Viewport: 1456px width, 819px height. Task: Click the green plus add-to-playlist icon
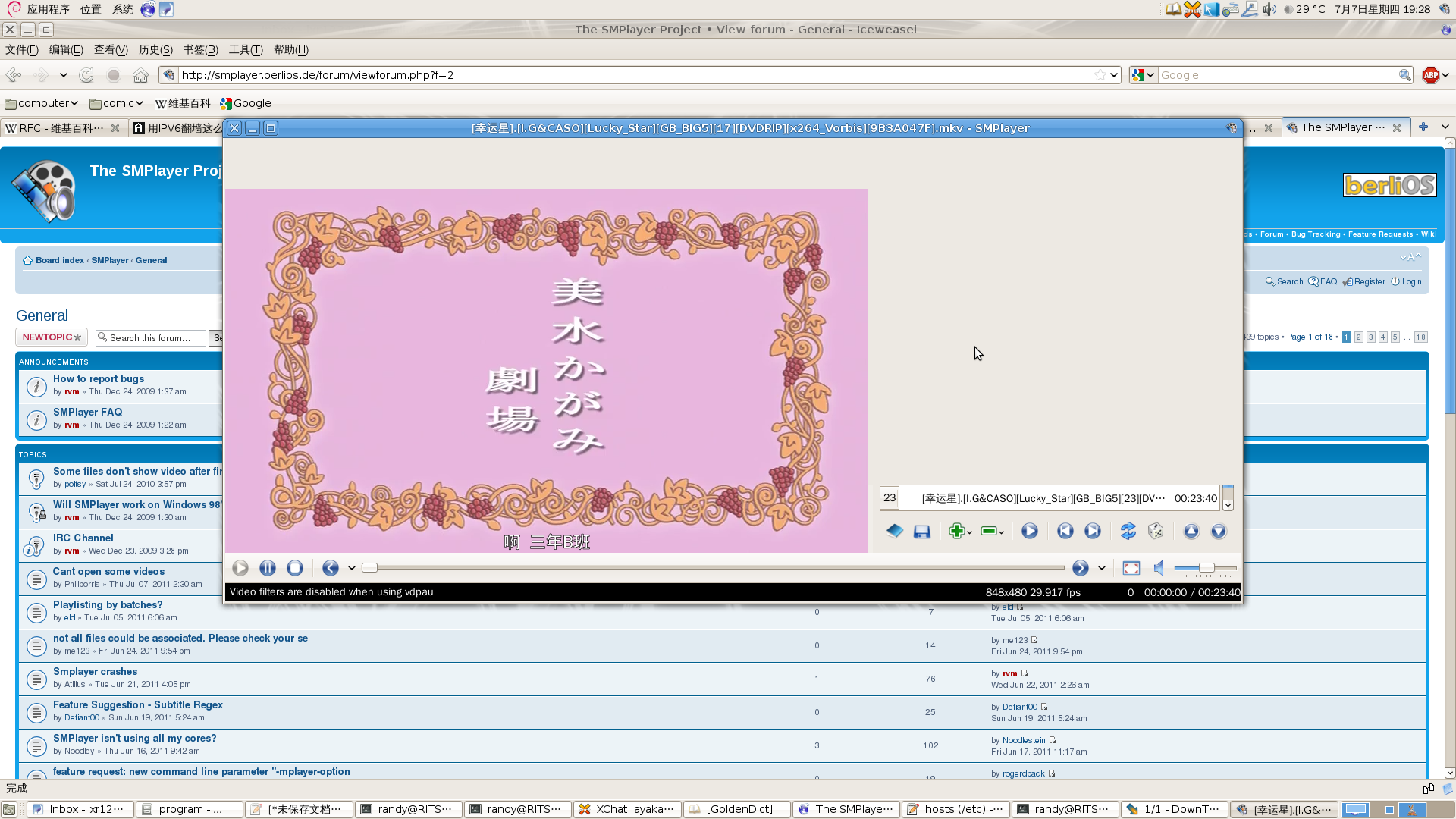(956, 531)
